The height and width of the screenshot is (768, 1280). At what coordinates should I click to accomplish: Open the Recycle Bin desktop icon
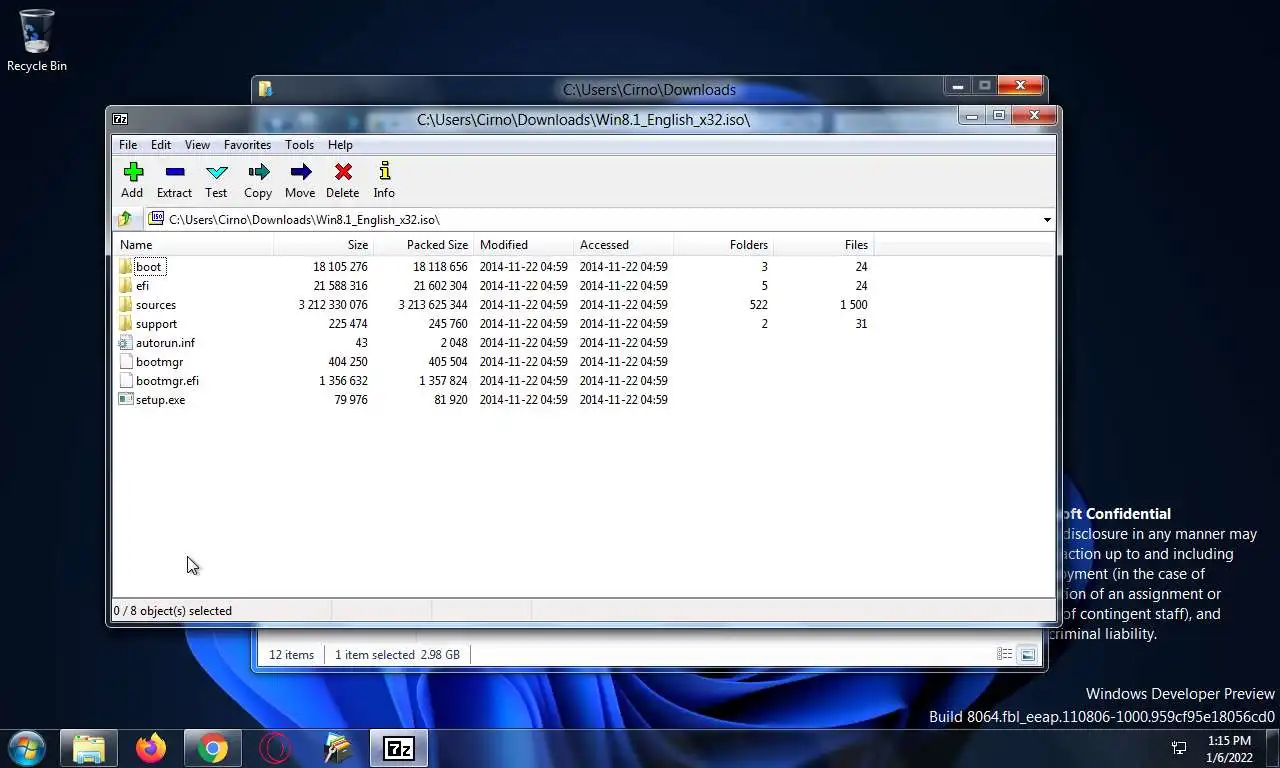pyautogui.click(x=37, y=40)
